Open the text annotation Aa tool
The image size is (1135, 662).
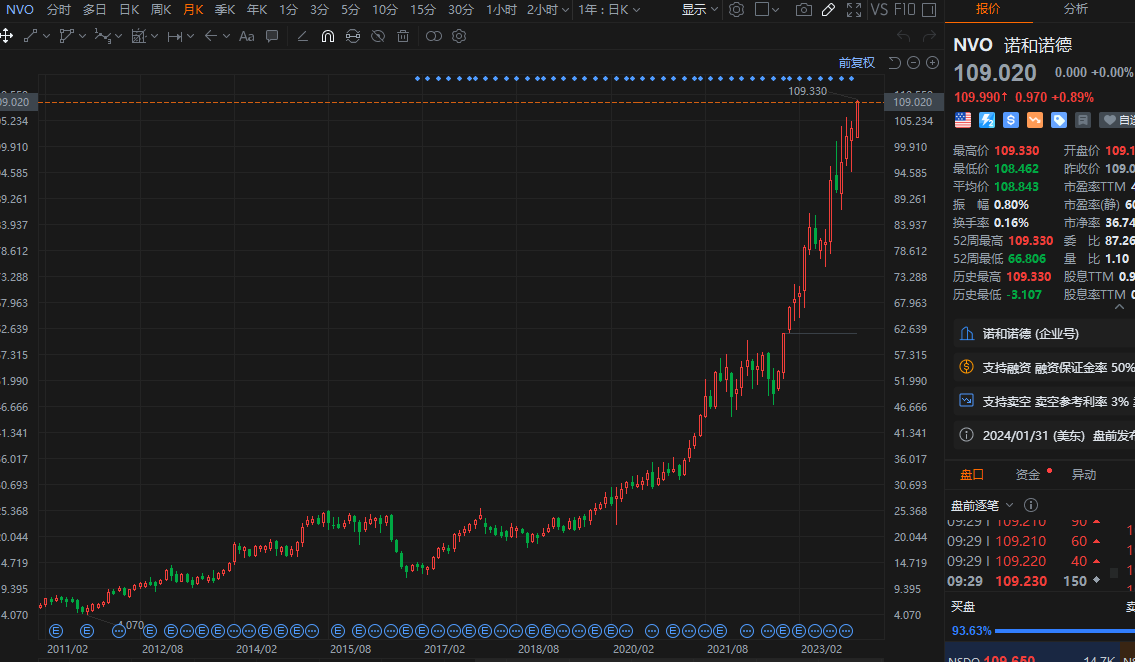[x=246, y=36]
